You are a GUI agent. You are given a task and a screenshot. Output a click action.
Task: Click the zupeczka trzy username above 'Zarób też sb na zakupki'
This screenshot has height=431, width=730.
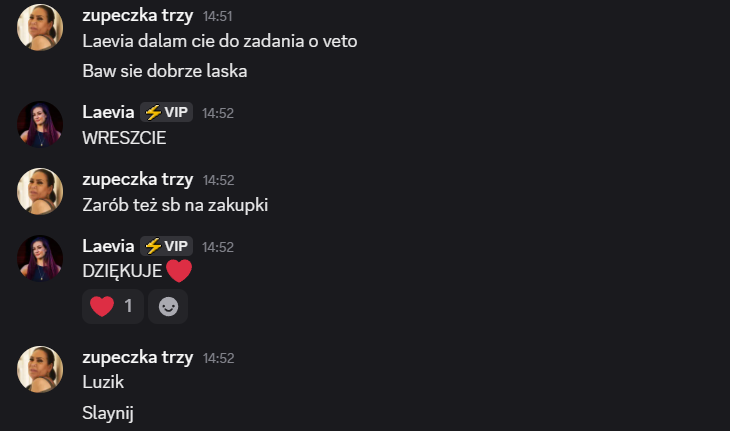click(137, 179)
